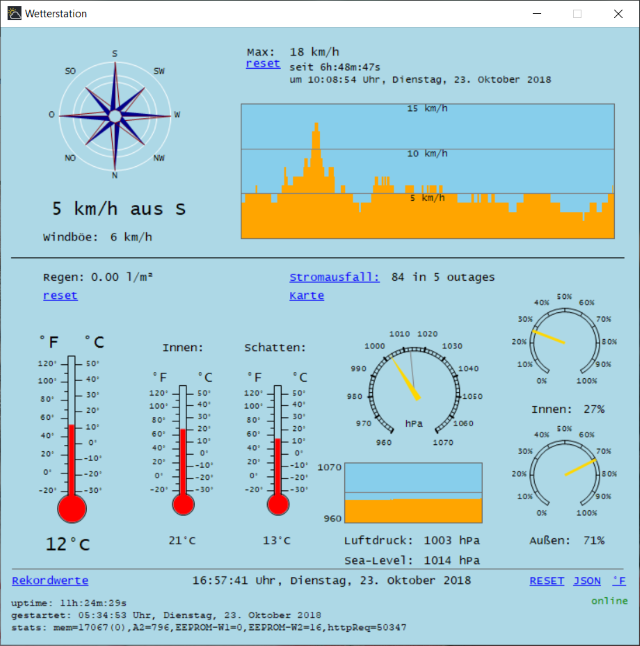640x646 pixels.
Task: Close the Wetterstation window
Action: click(616, 14)
